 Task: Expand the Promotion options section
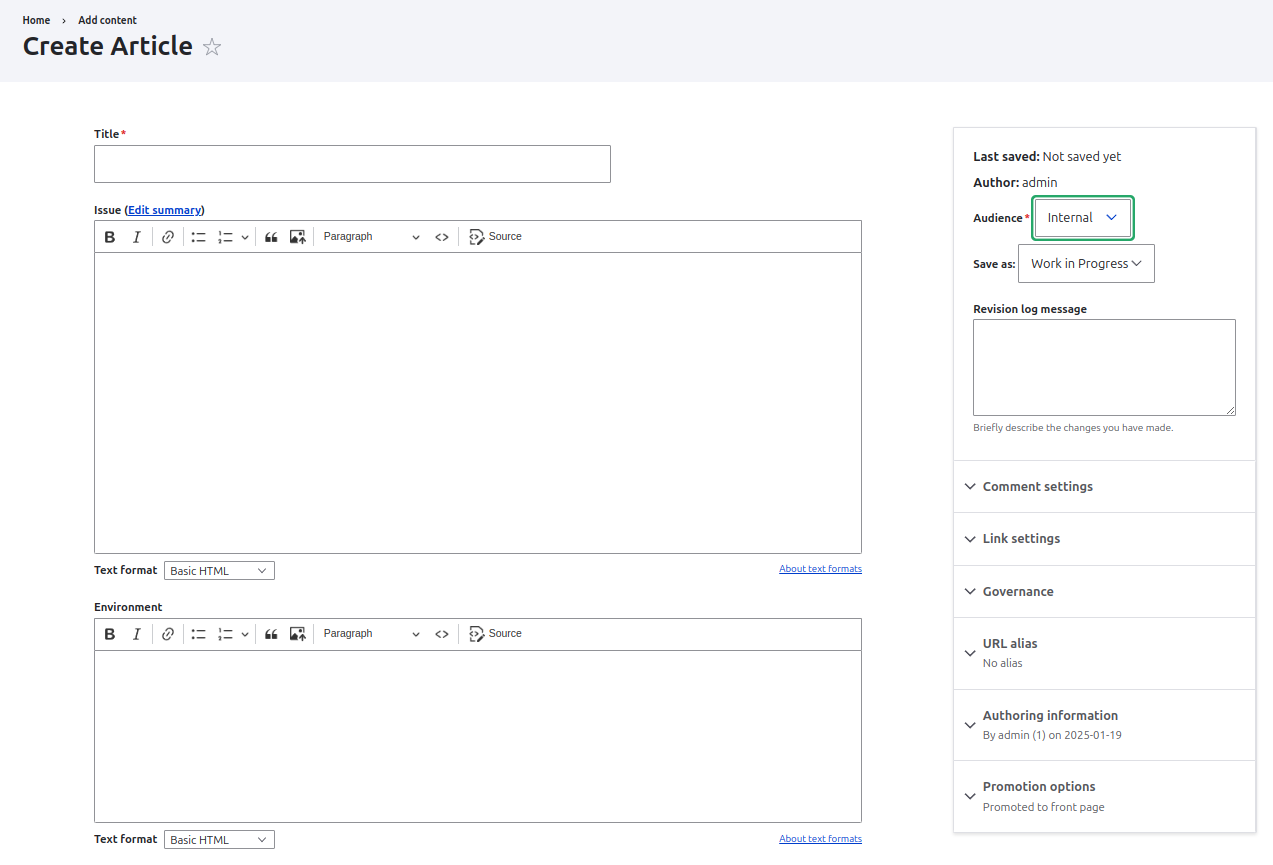[x=1104, y=796]
